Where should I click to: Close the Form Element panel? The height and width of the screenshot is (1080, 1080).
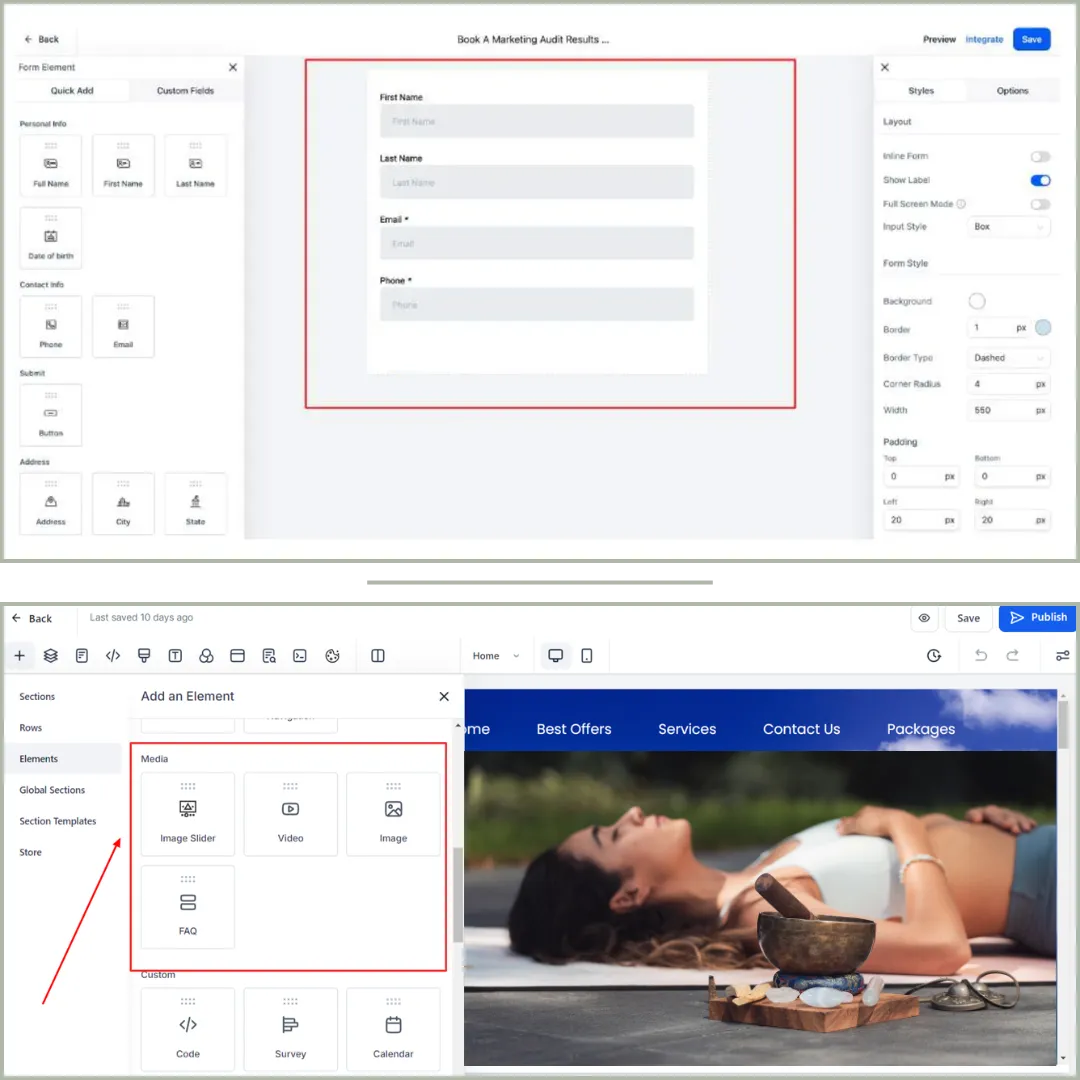tap(233, 67)
